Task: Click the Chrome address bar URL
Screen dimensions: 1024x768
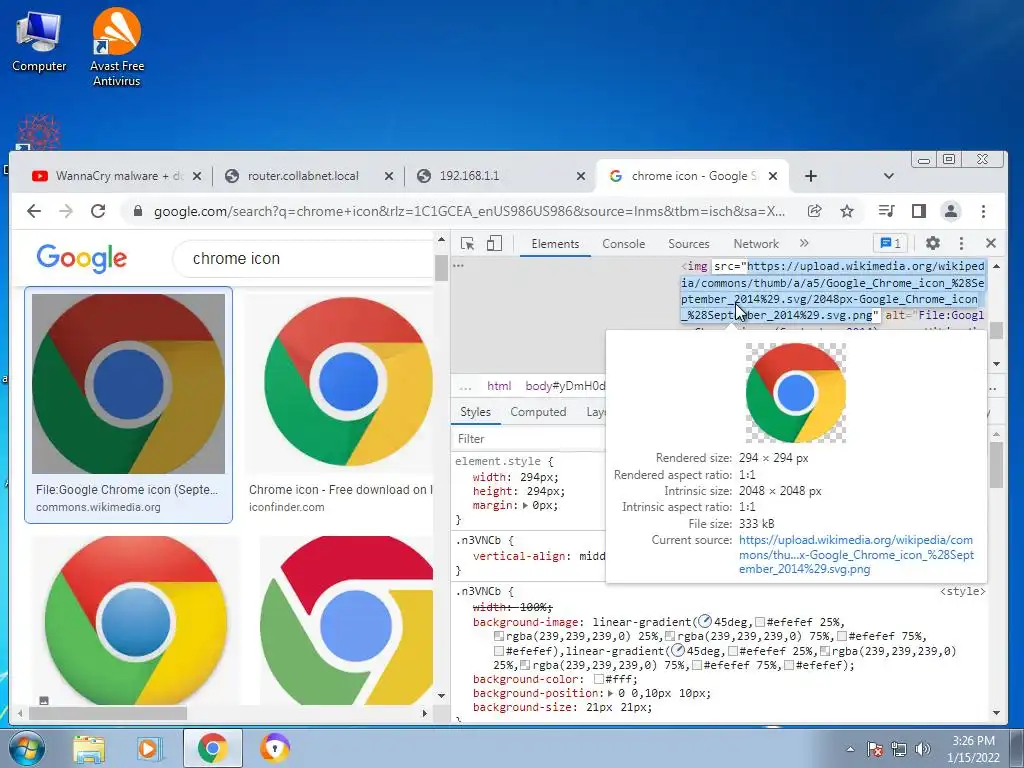Action: click(x=469, y=212)
